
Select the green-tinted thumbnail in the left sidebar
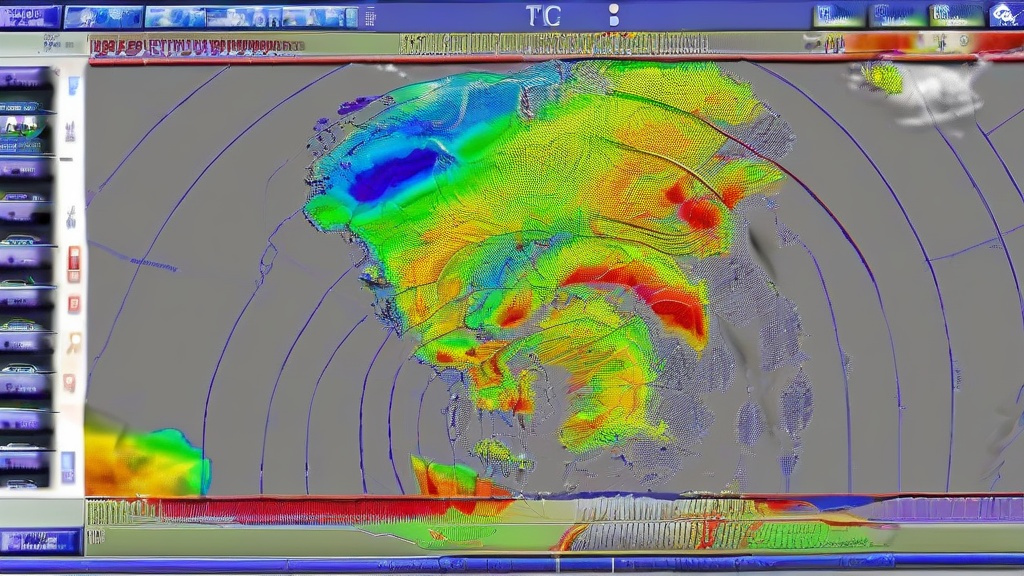click(x=25, y=126)
